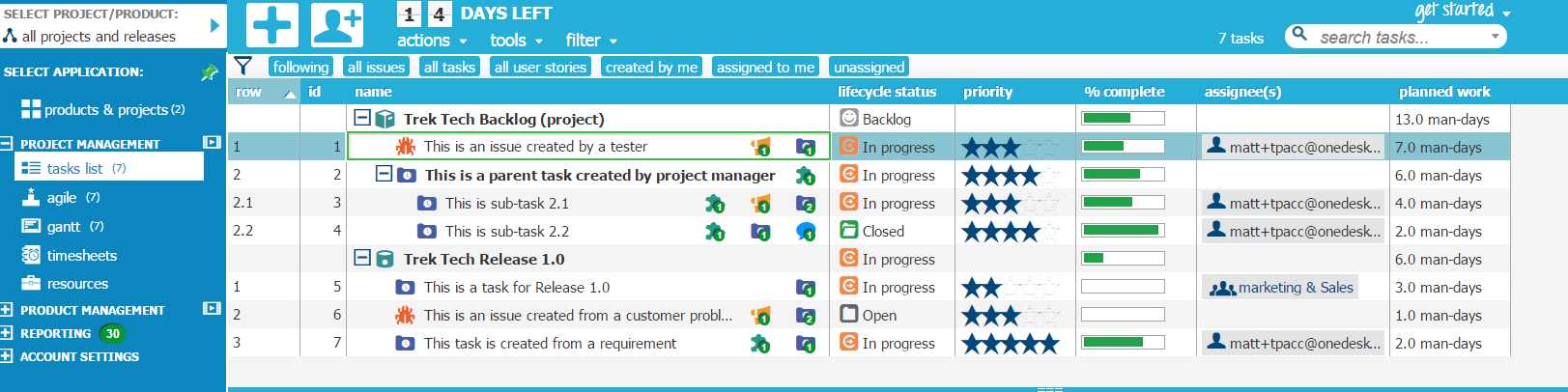Expand the Reporting section
Image resolution: width=1568 pixels, height=392 pixels.
(x=7, y=332)
